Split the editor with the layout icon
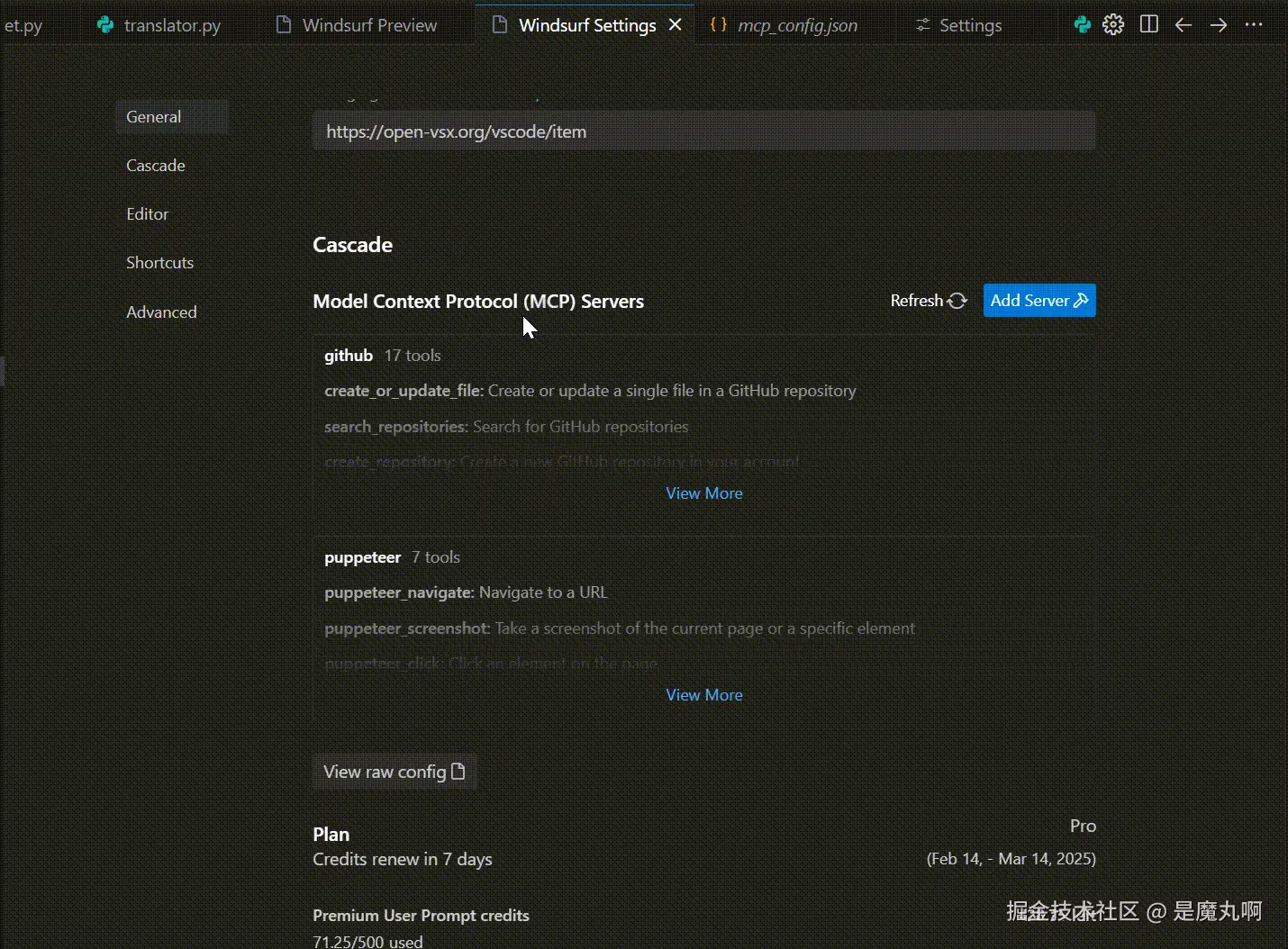Screen dimensions: 1288x949 [1149, 24]
